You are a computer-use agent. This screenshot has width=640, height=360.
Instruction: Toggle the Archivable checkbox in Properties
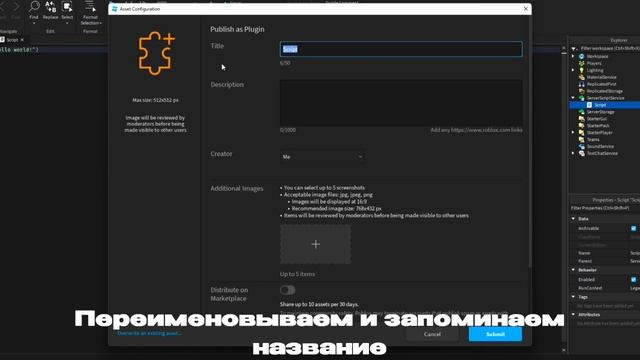[633, 229]
